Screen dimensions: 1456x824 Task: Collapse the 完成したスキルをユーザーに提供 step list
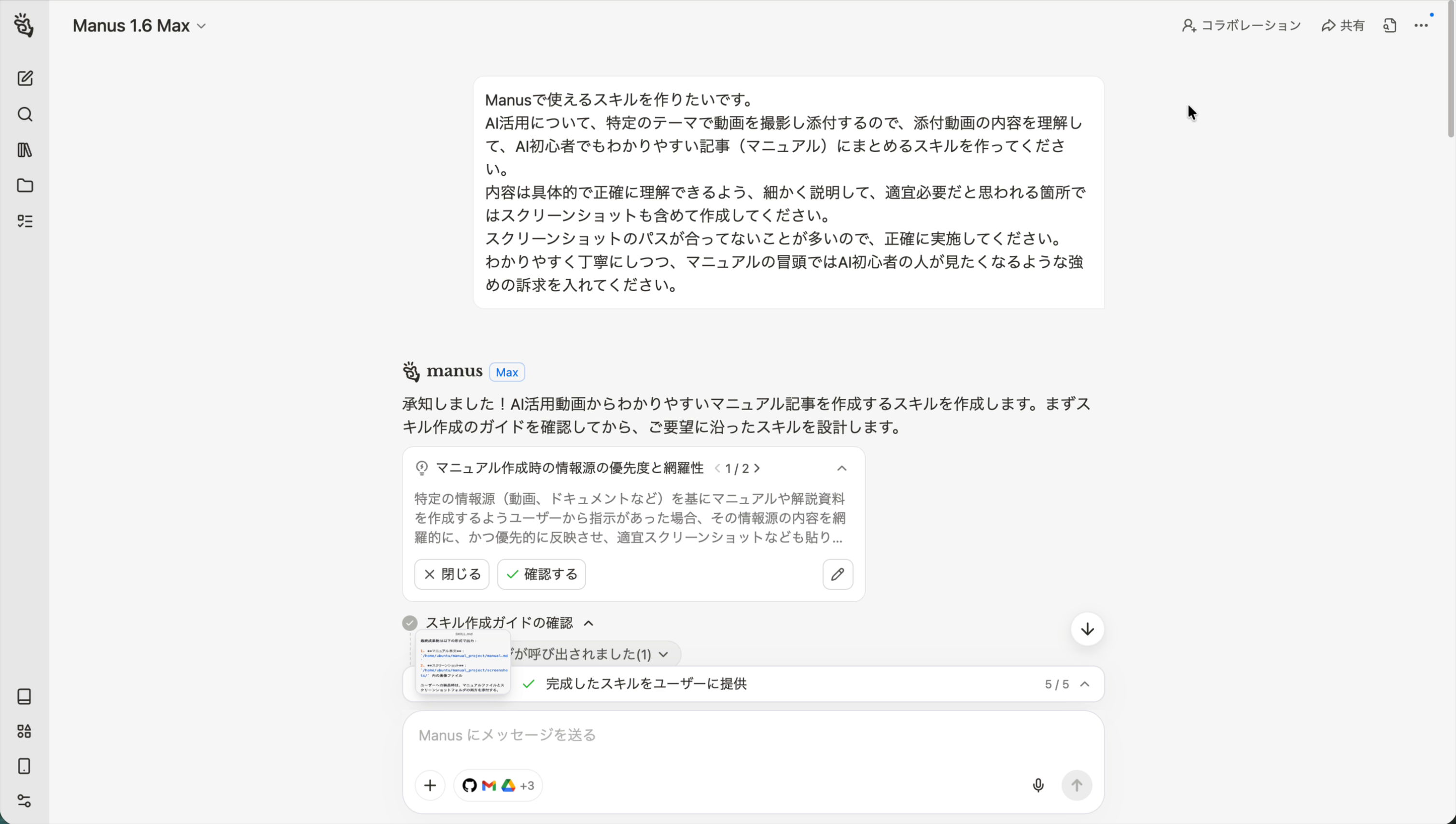click(1086, 683)
